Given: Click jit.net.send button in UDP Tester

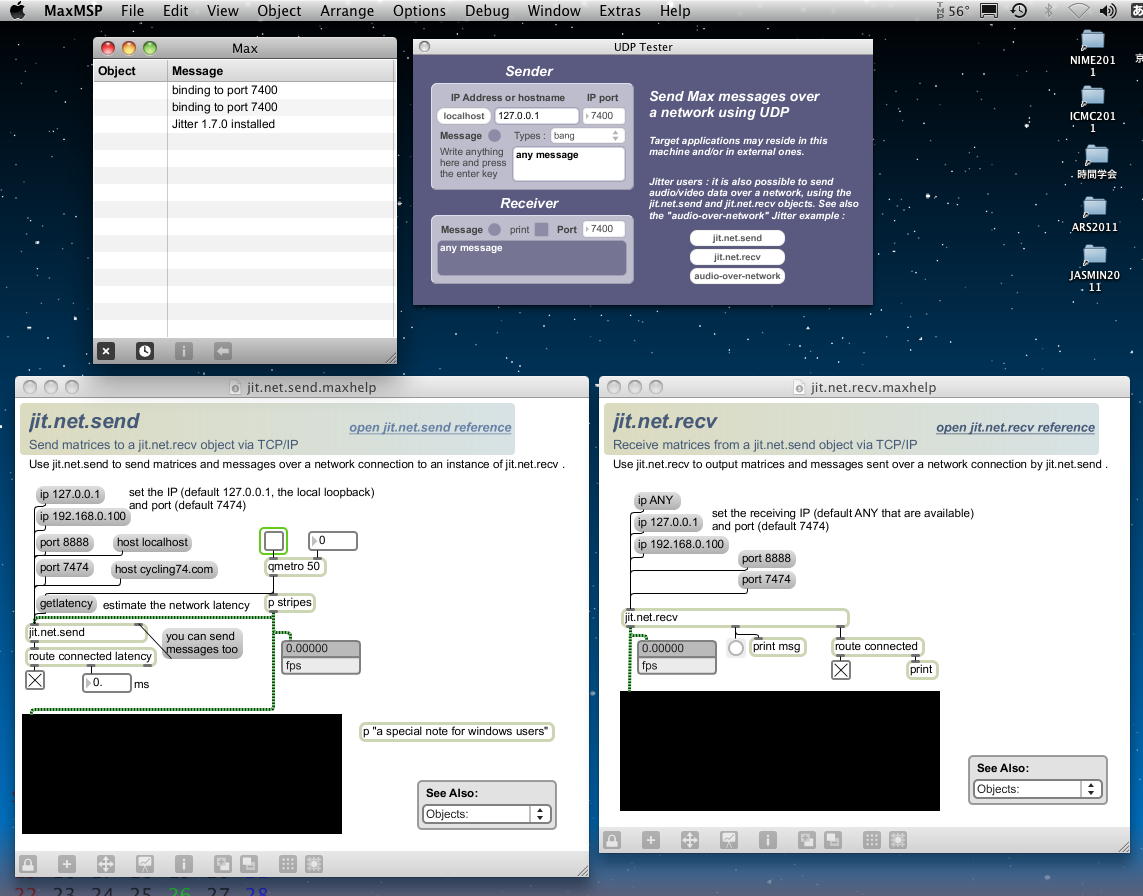Looking at the screenshot, I should [737, 238].
